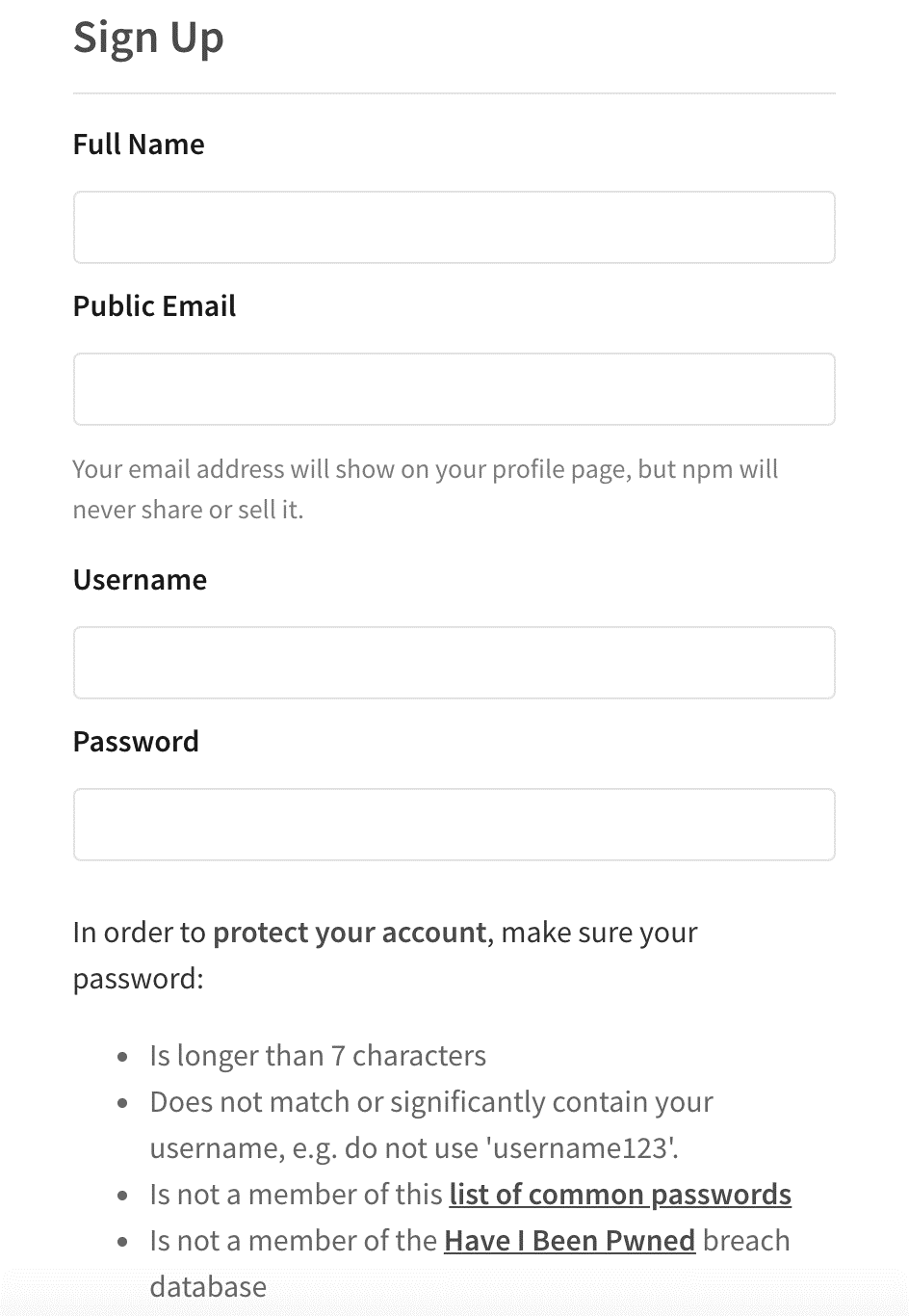This screenshot has height=1316, width=909.
Task: Click the 'never share or sell it' line
Action: click(188, 510)
